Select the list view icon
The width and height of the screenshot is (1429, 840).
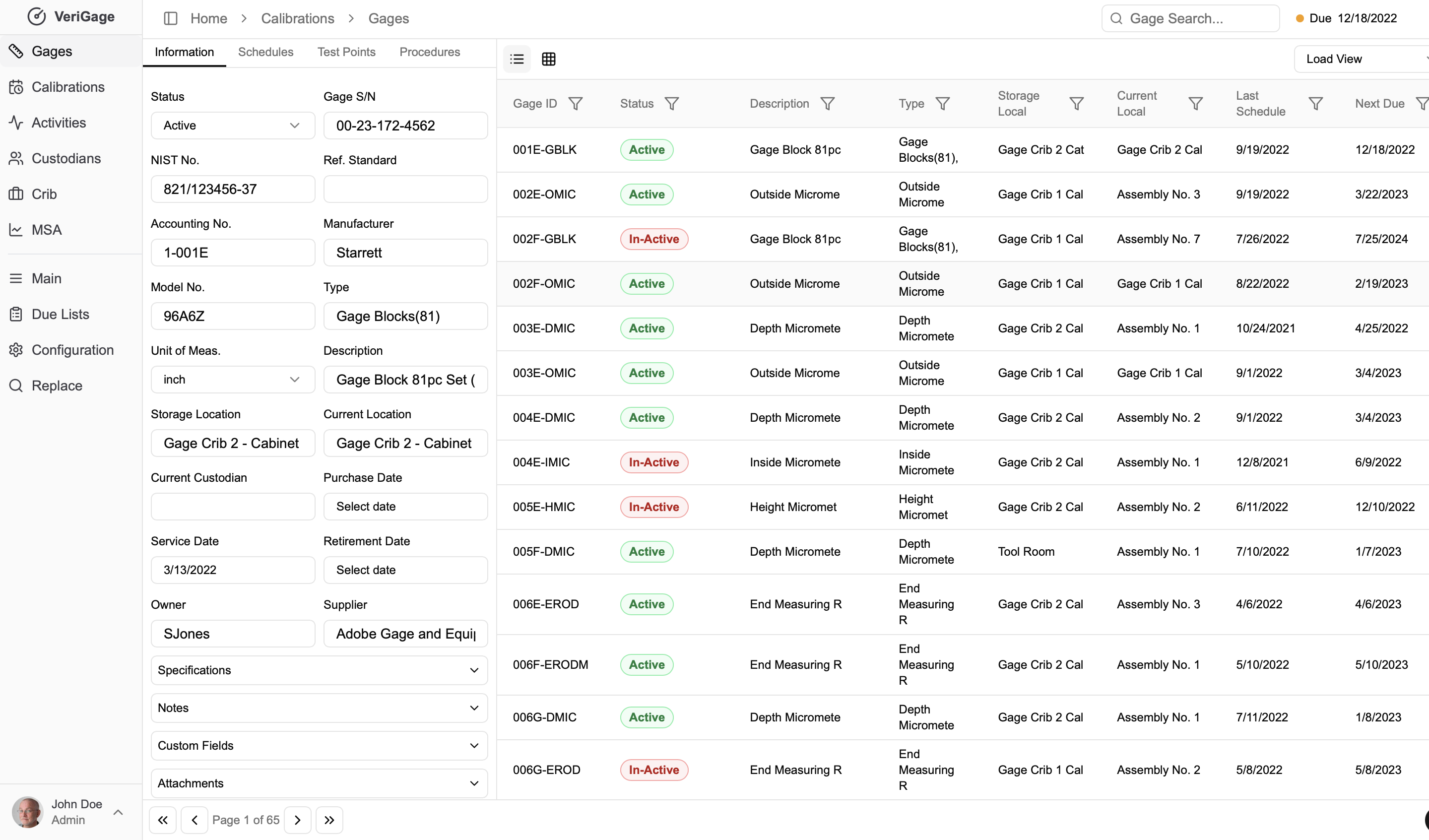pyautogui.click(x=517, y=59)
